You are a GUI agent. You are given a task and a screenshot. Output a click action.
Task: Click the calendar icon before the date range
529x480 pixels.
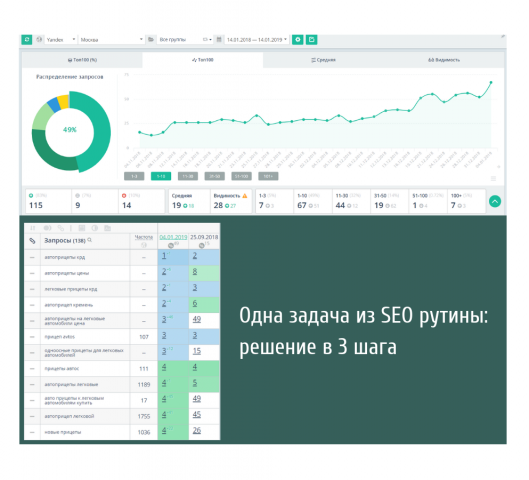click(219, 39)
